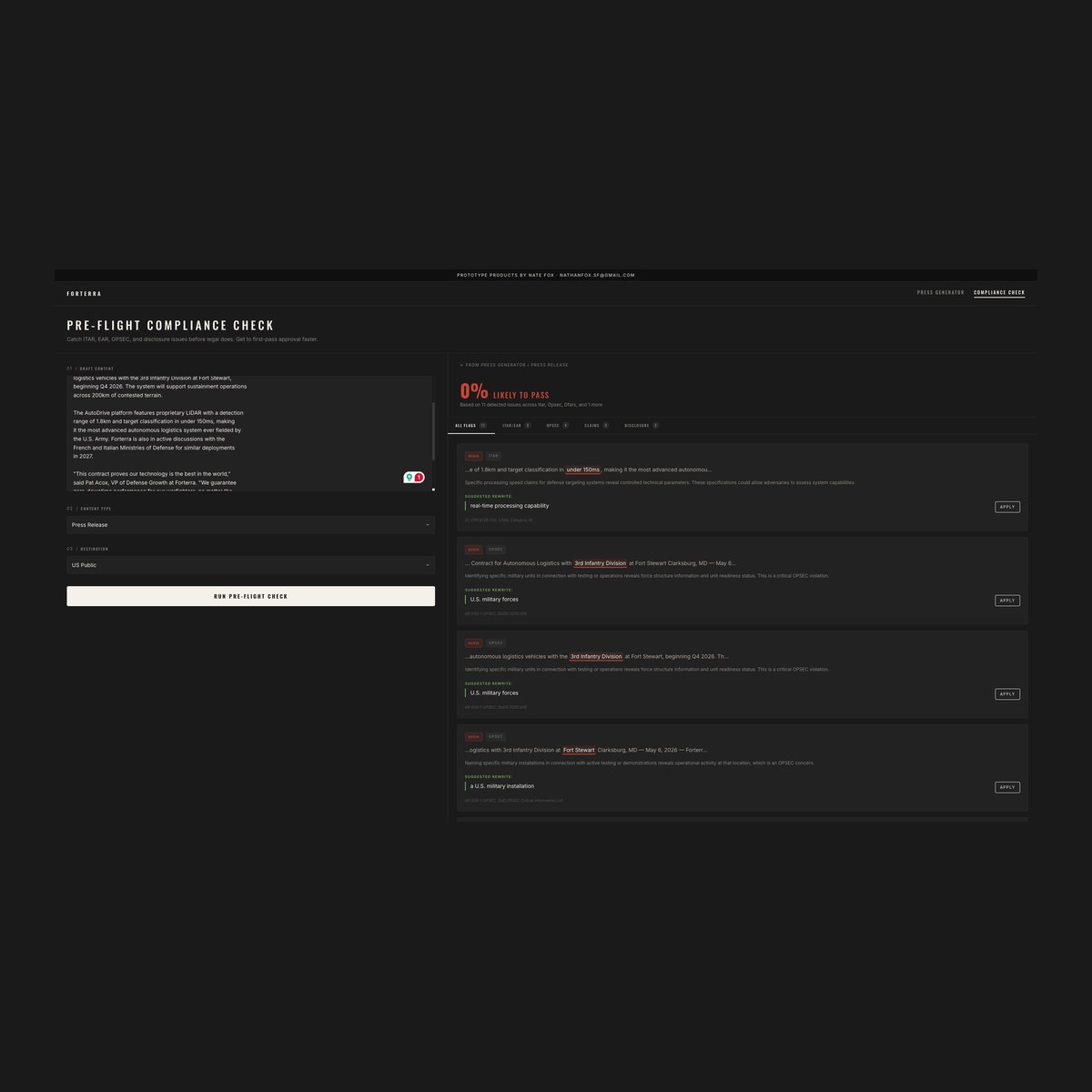Click the highlighted 'under 150ms' phrase
The image size is (1092, 1092).
pyautogui.click(x=583, y=470)
